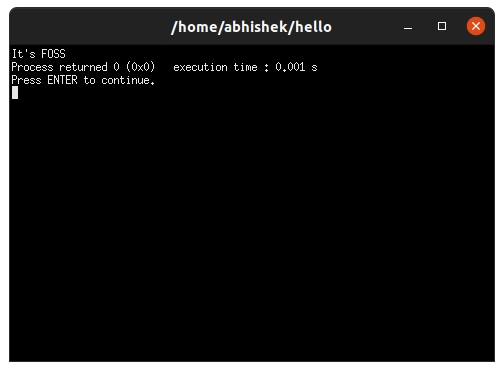Close the terminal with the orange X button
This screenshot has width=504, height=371.
tap(476, 26)
